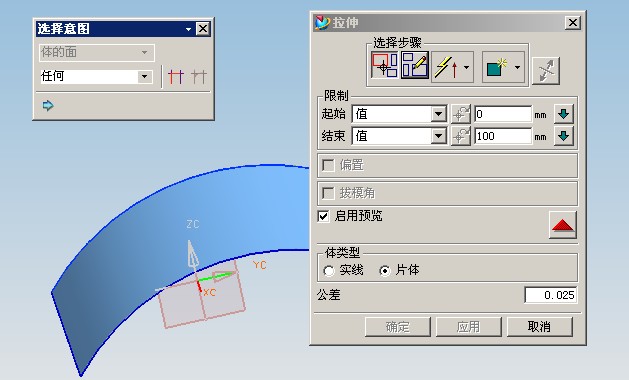The height and width of the screenshot is (380, 629).
Task: Click the reverse direction arrows icon
Action: click(546, 71)
